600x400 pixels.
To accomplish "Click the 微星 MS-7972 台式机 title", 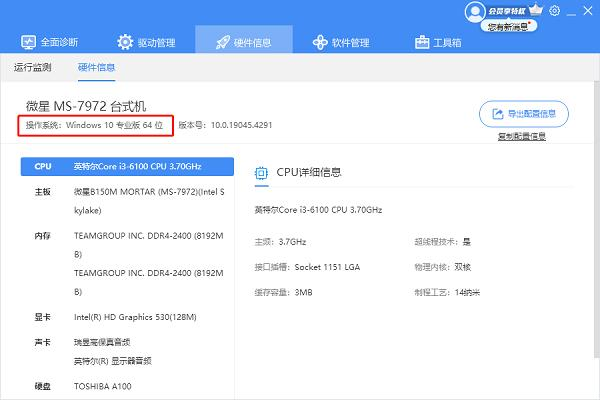I will 86,106.
